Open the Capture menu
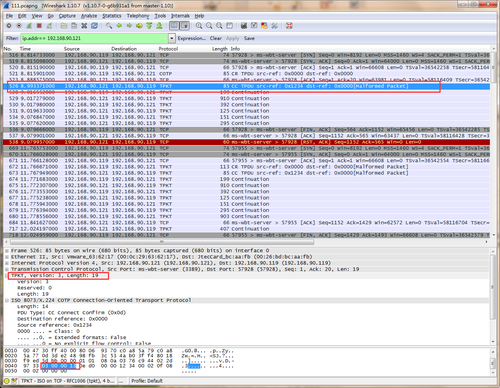The width and height of the screenshot is (500, 388). click(67, 16)
